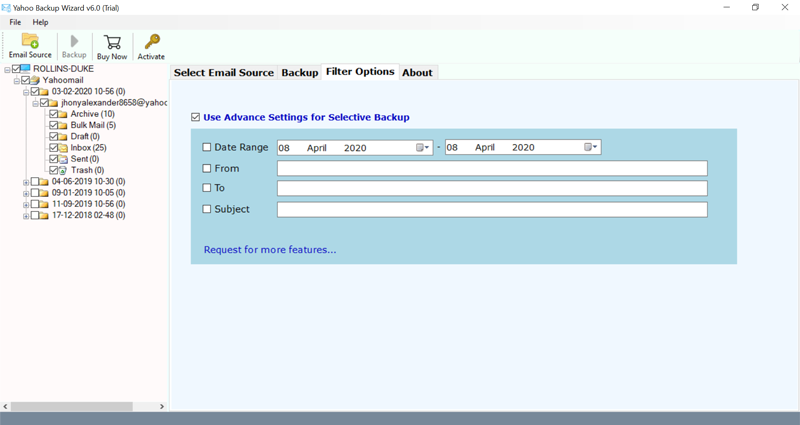
Task: Collapse the jhonyalexander8658 account node
Action: click(x=35, y=103)
